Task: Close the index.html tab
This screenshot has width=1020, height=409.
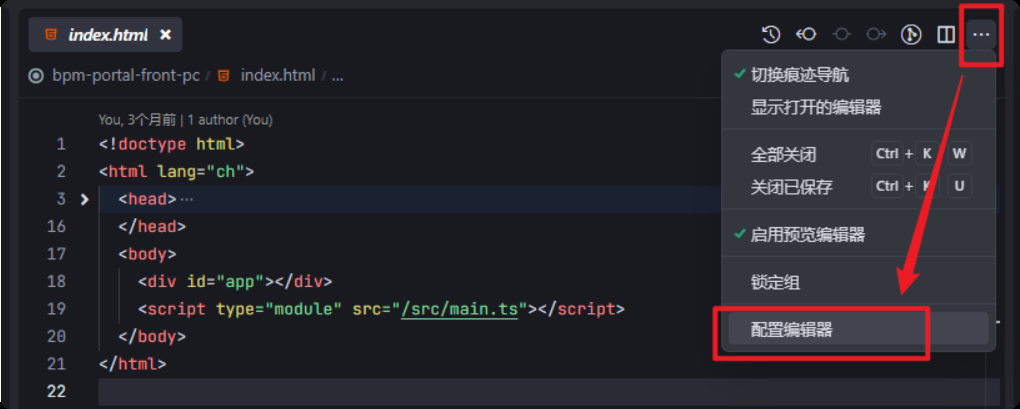Action: pyautogui.click(x=166, y=34)
